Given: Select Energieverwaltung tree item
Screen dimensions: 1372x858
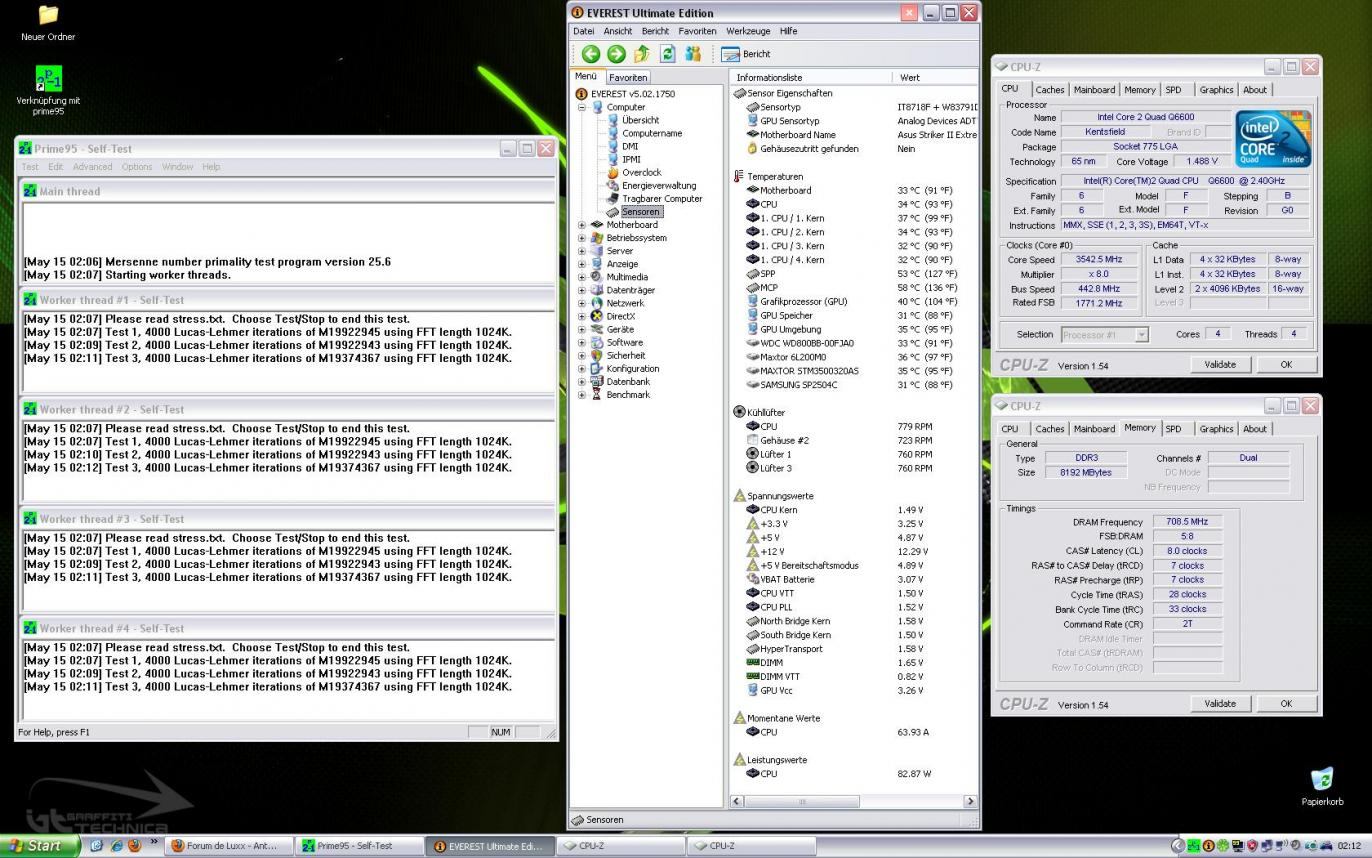Looking at the screenshot, I should [659, 185].
